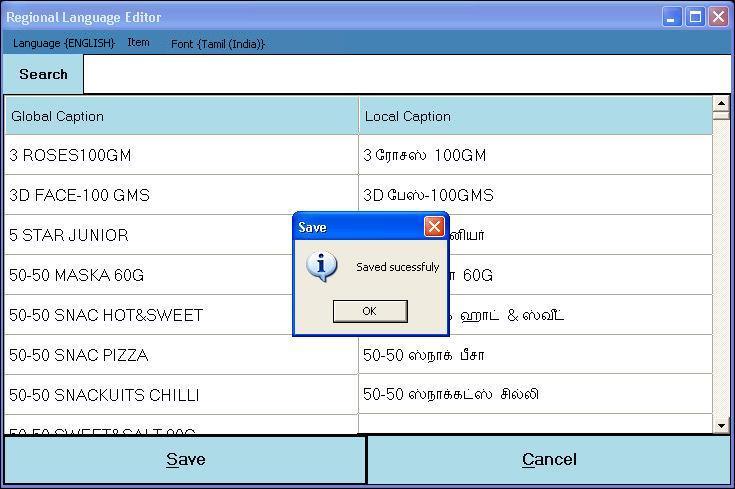This screenshot has width=735, height=489.
Task: Edit local caption for 3 ROSES100GM
Action: pos(535,155)
